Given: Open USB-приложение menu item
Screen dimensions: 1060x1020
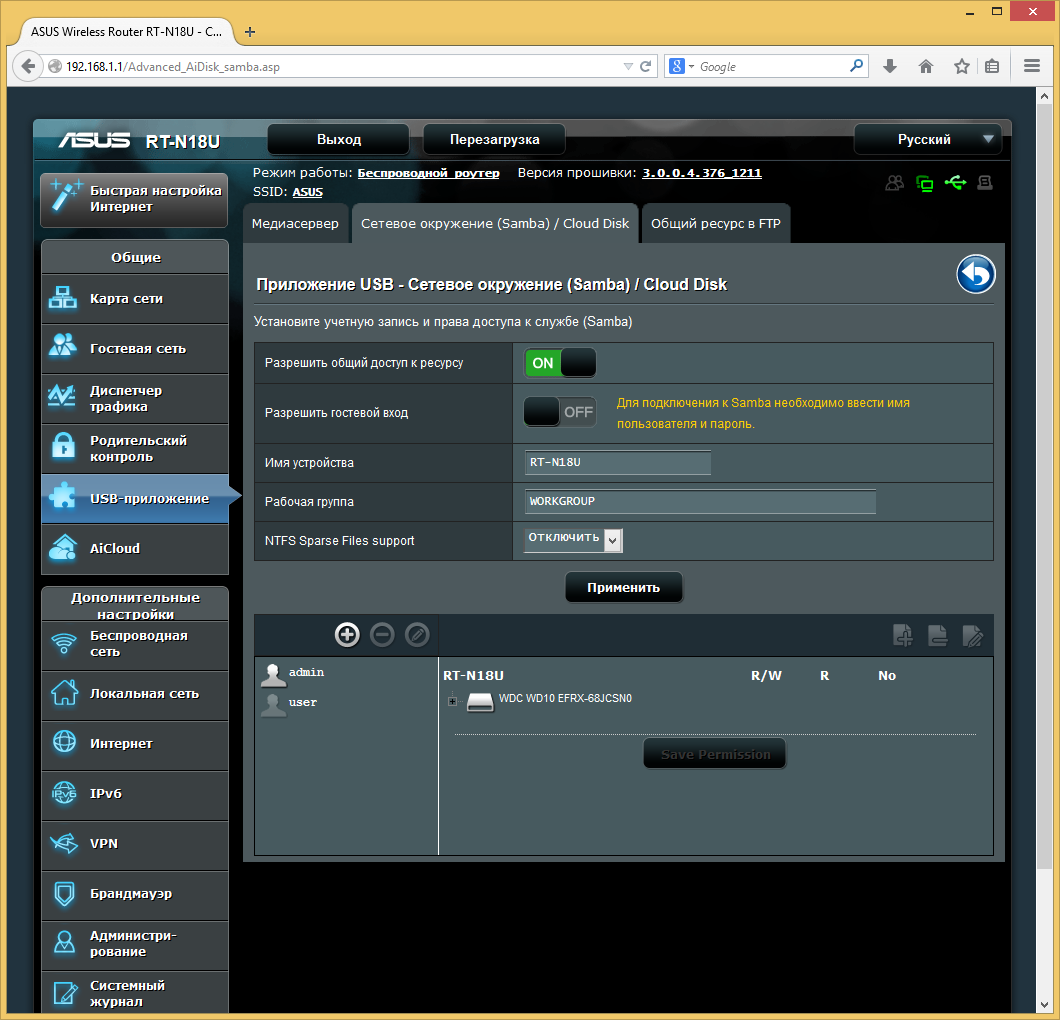Looking at the screenshot, I should (135, 499).
